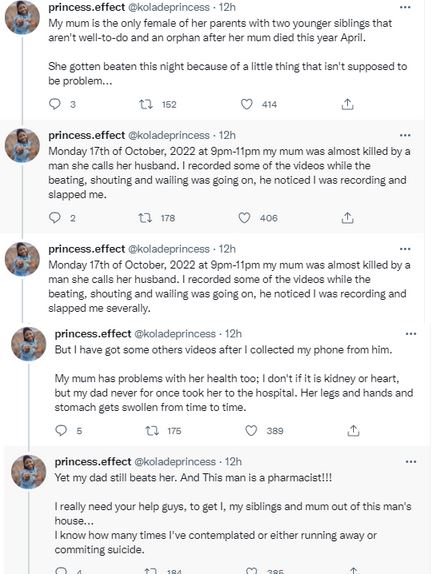The height and width of the screenshot is (574, 448).
Task: Open @koladeprincess profile from first tweet
Action: pyautogui.click(x=169, y=7)
